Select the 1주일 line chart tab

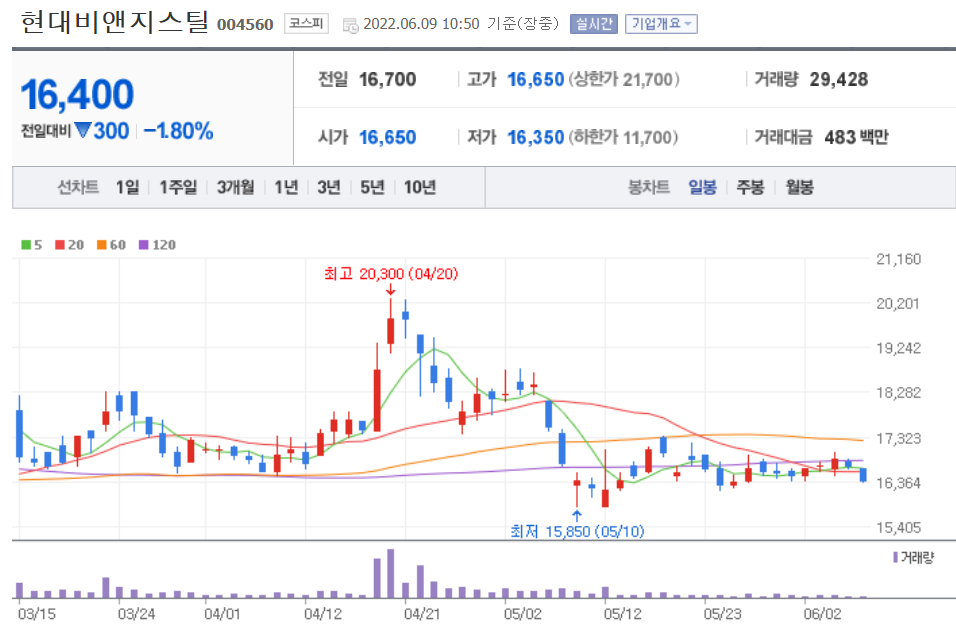coord(178,187)
